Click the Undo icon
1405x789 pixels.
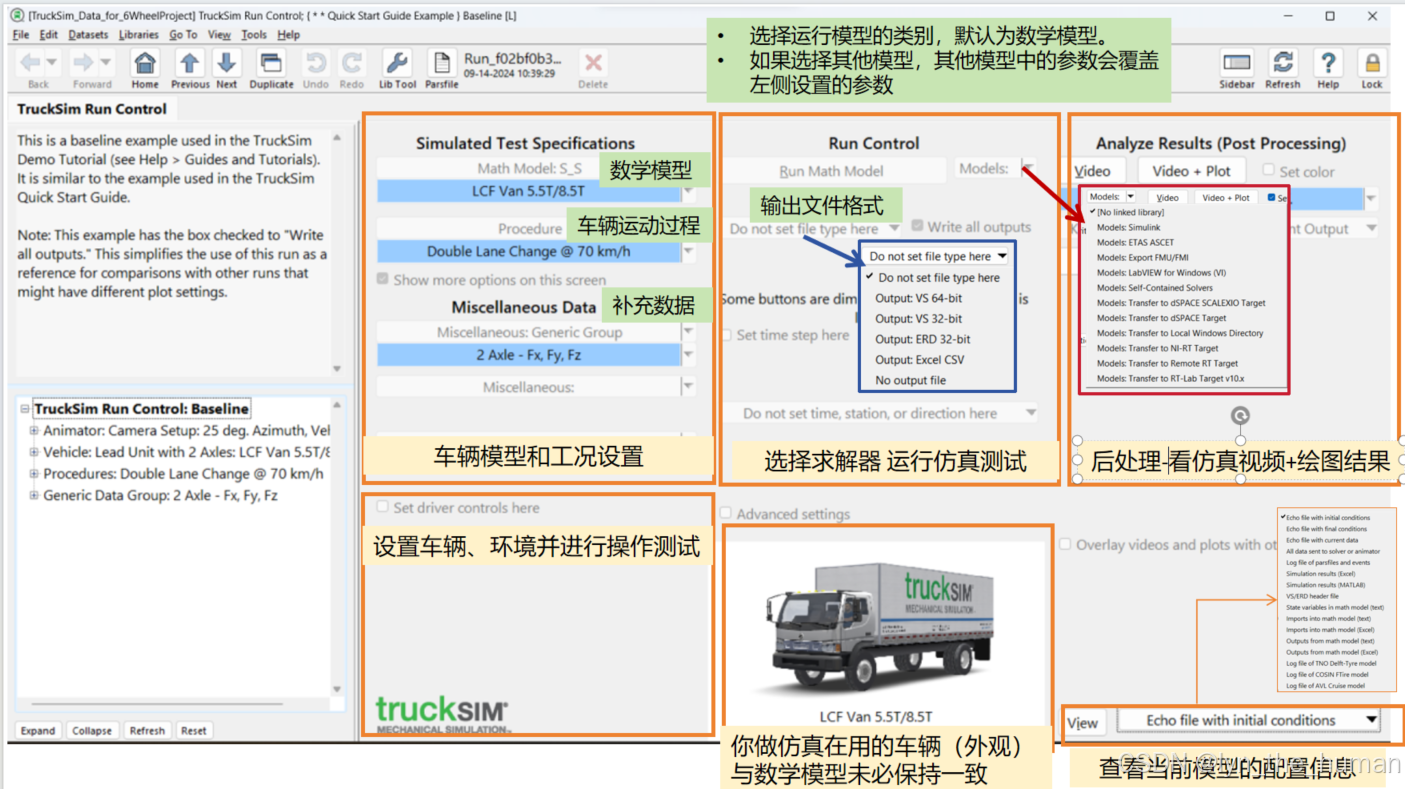coord(316,63)
